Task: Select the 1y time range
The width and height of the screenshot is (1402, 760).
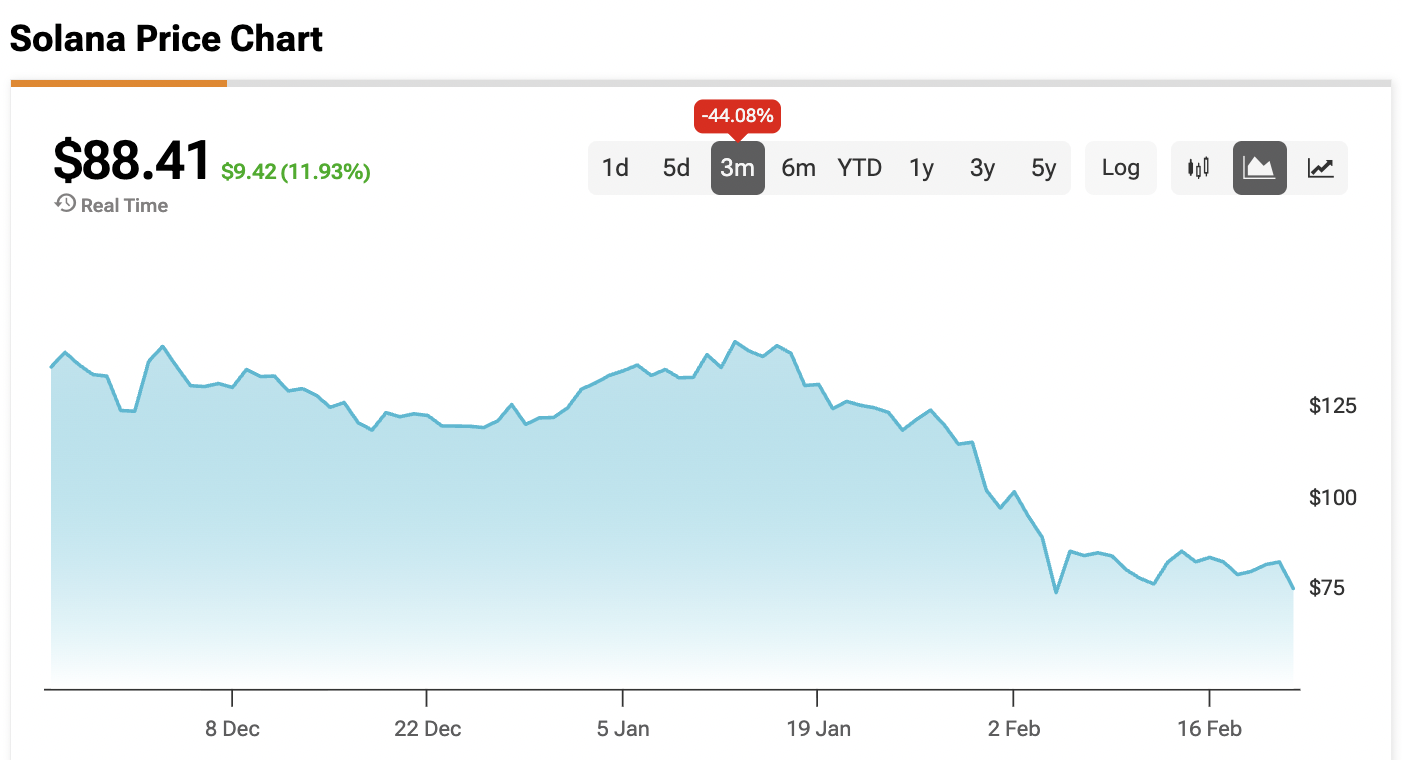Action: click(921, 168)
